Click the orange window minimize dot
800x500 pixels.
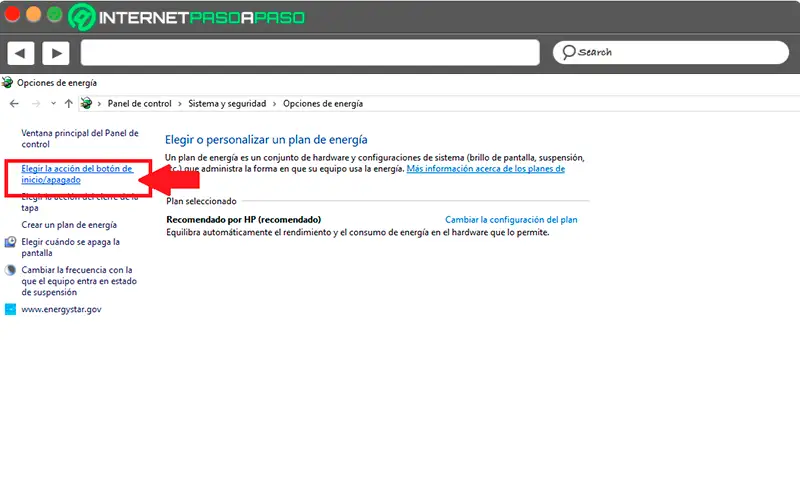pos(33,14)
